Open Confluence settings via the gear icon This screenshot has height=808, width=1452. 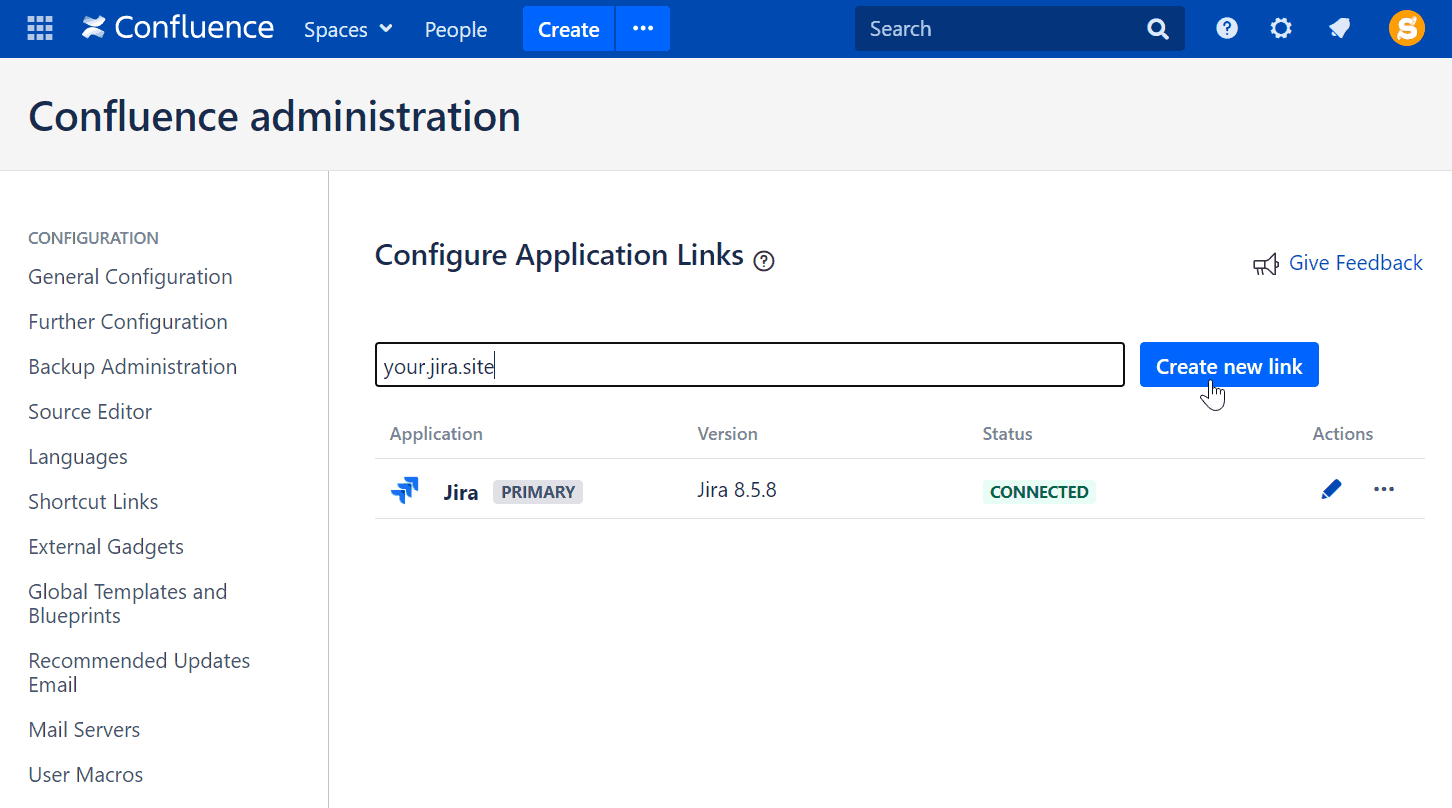tap(1281, 28)
